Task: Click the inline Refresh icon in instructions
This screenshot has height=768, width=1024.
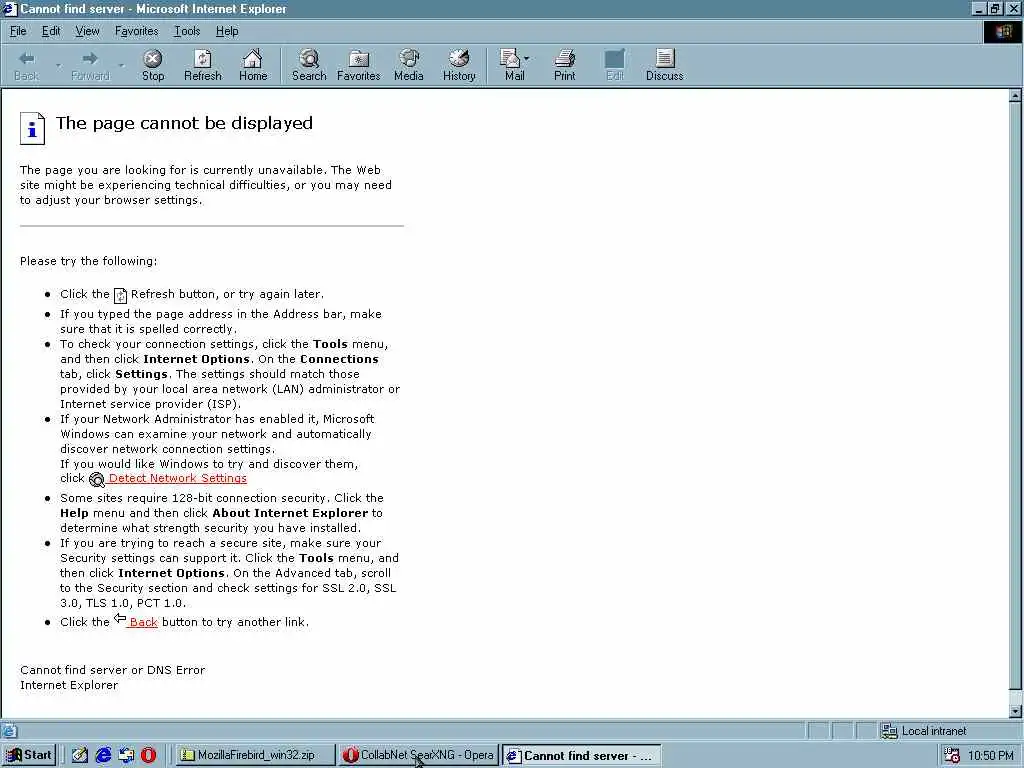Action: tap(120, 295)
